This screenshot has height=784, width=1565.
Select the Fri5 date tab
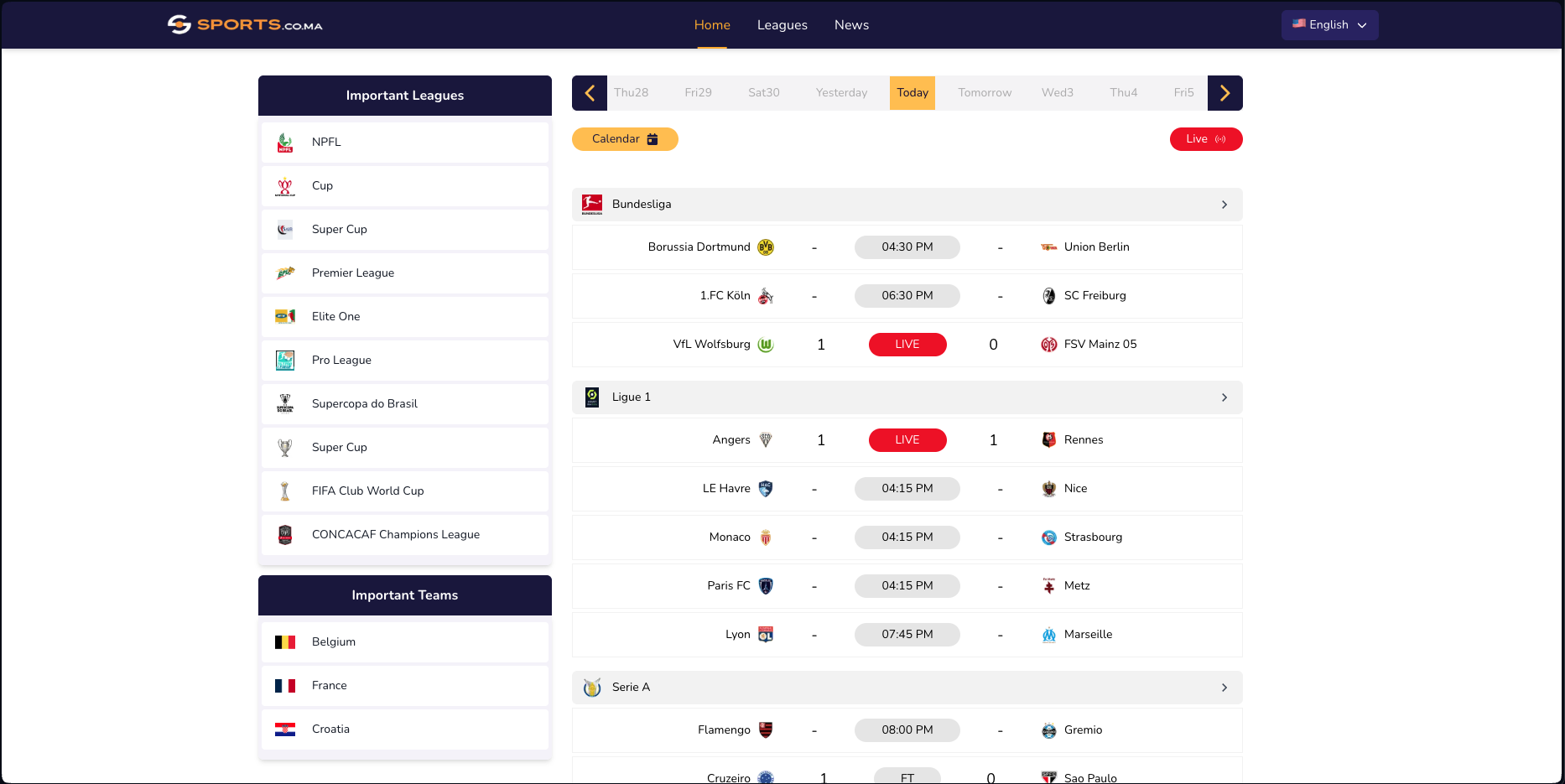[x=1183, y=93]
